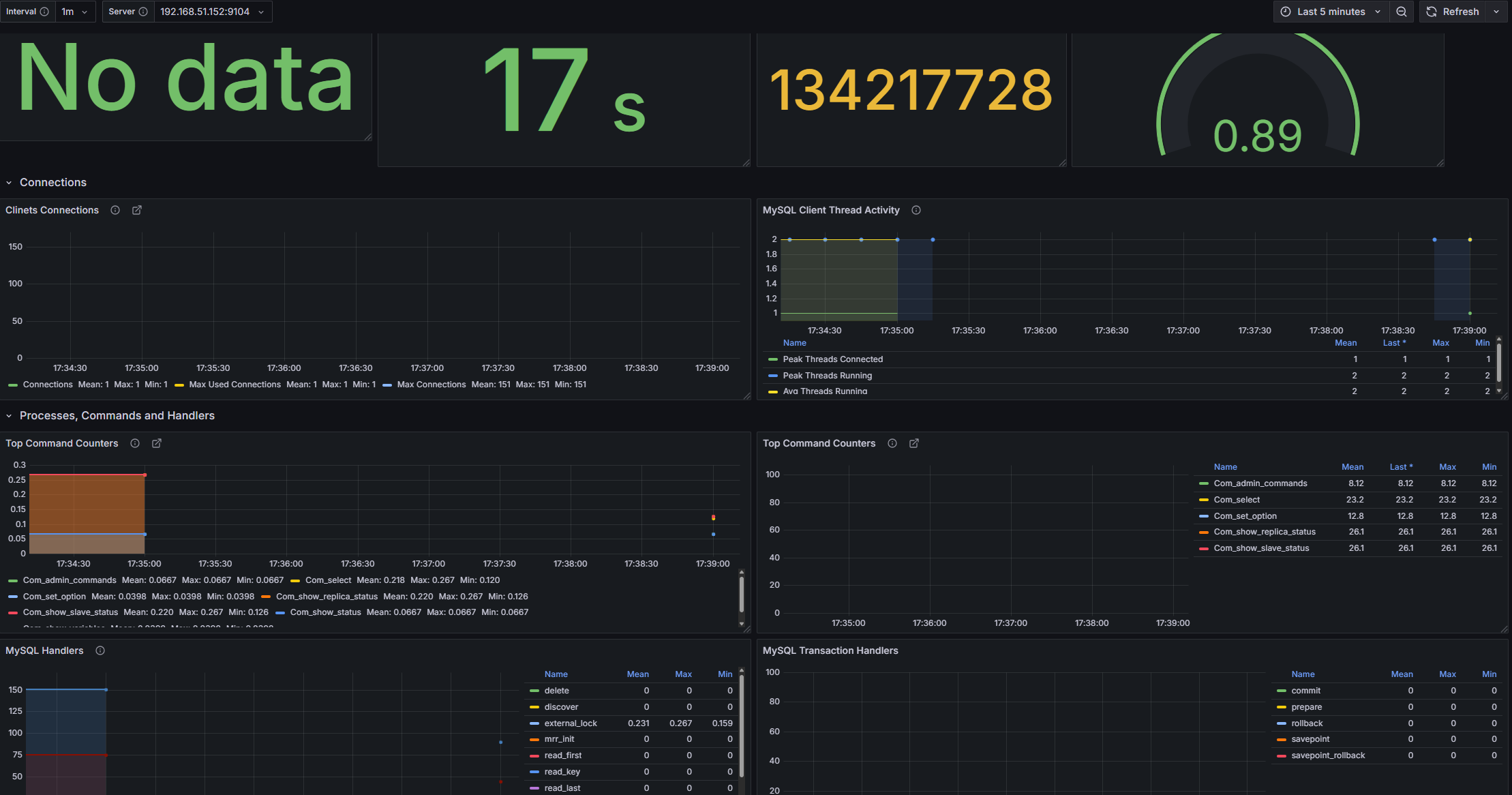Image resolution: width=1512 pixels, height=795 pixels.
Task: Click Interval variable info icon
Action: [x=44, y=12]
